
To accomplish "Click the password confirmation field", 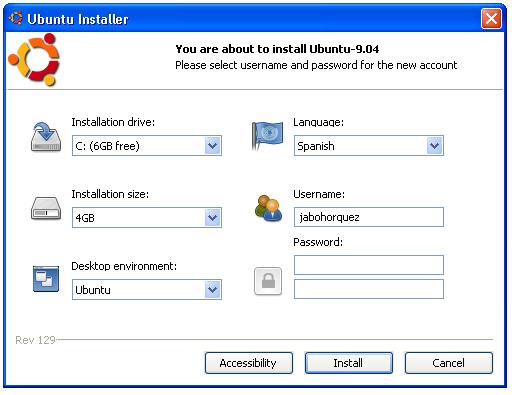I will pyautogui.click(x=369, y=289).
